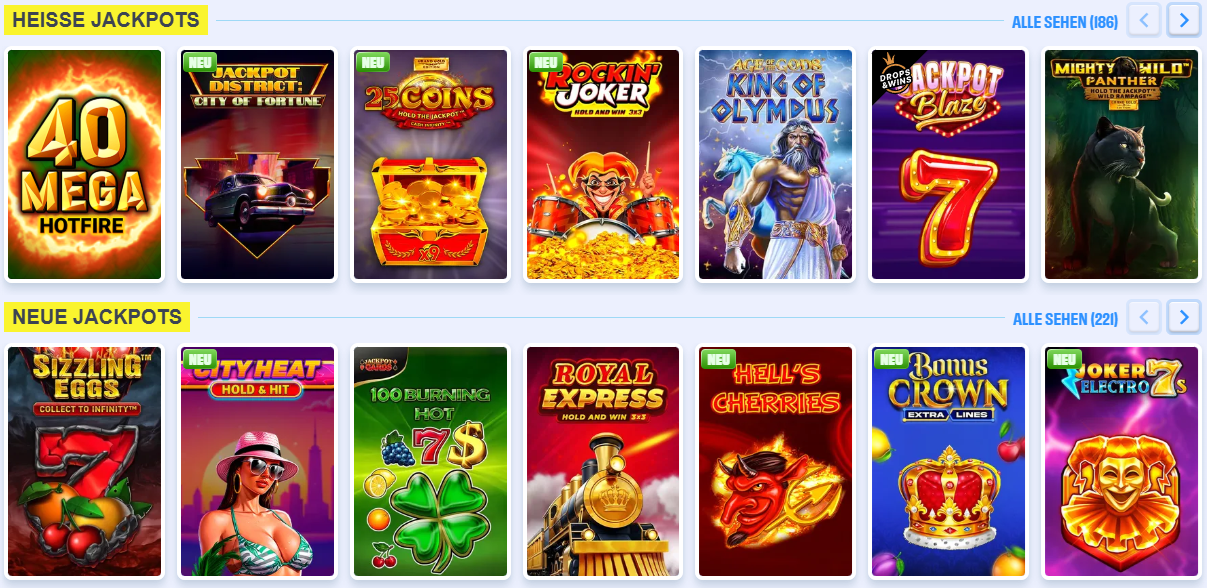This screenshot has height=588, width=1207.
Task: Launch the Royal Express train slot
Action: pyautogui.click(x=603, y=462)
